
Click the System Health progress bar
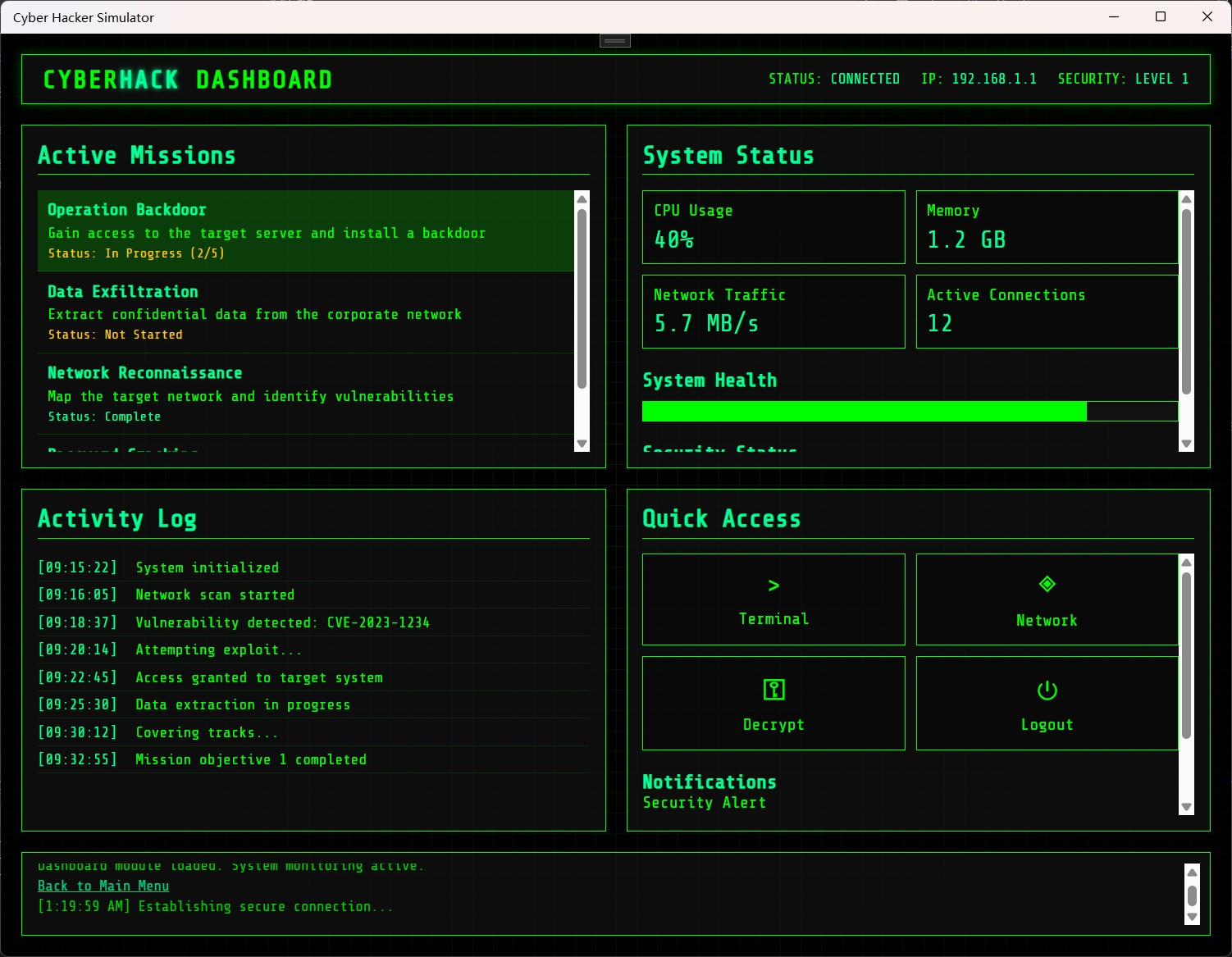(864, 411)
